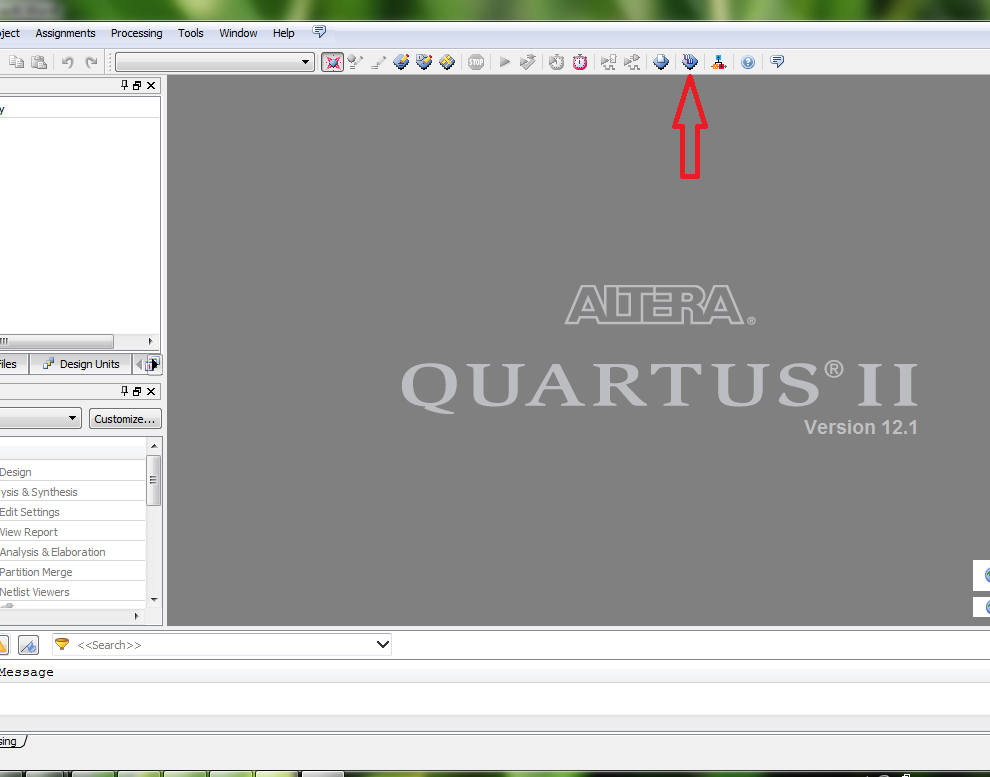Screen dimensions: 990x777
Task: Click the chip-with-checkmark toolbar icon
Action: tap(424, 62)
